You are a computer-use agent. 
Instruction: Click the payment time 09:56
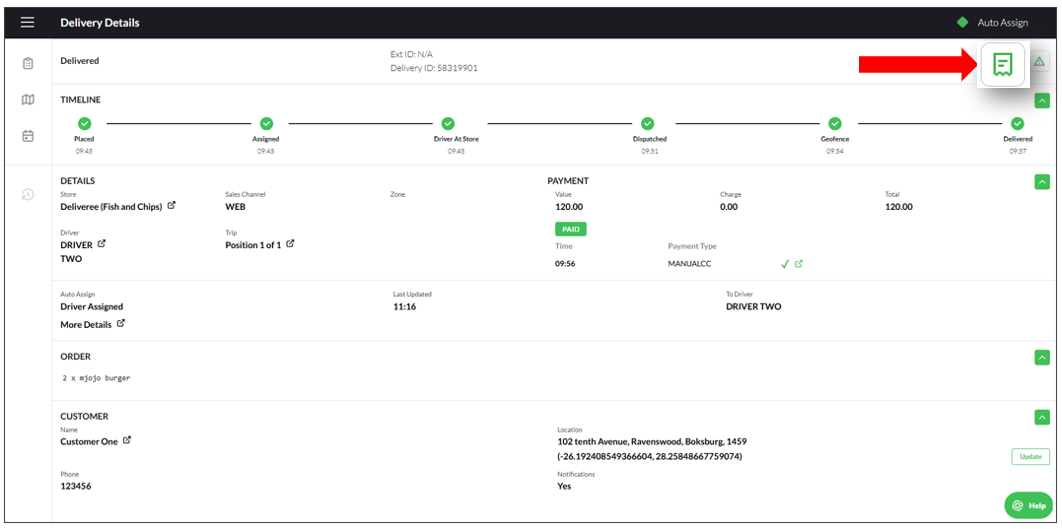pos(565,264)
